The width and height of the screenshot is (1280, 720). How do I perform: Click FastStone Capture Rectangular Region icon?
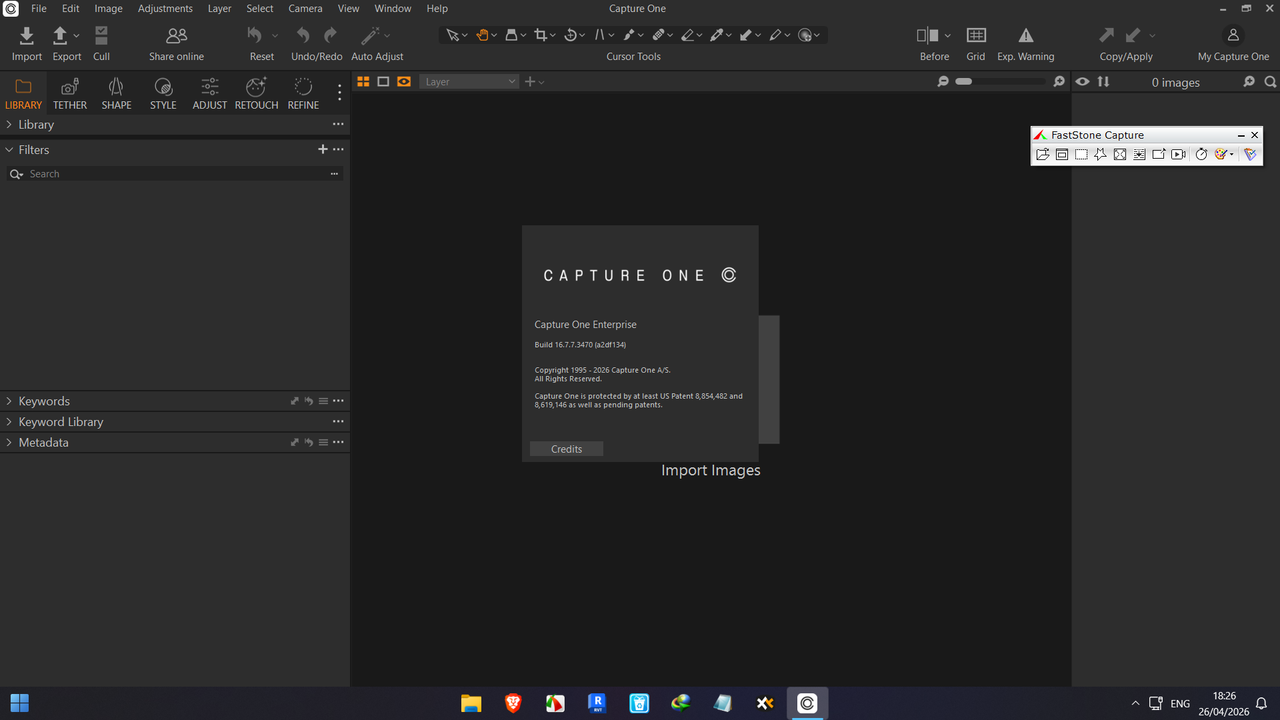1081,154
